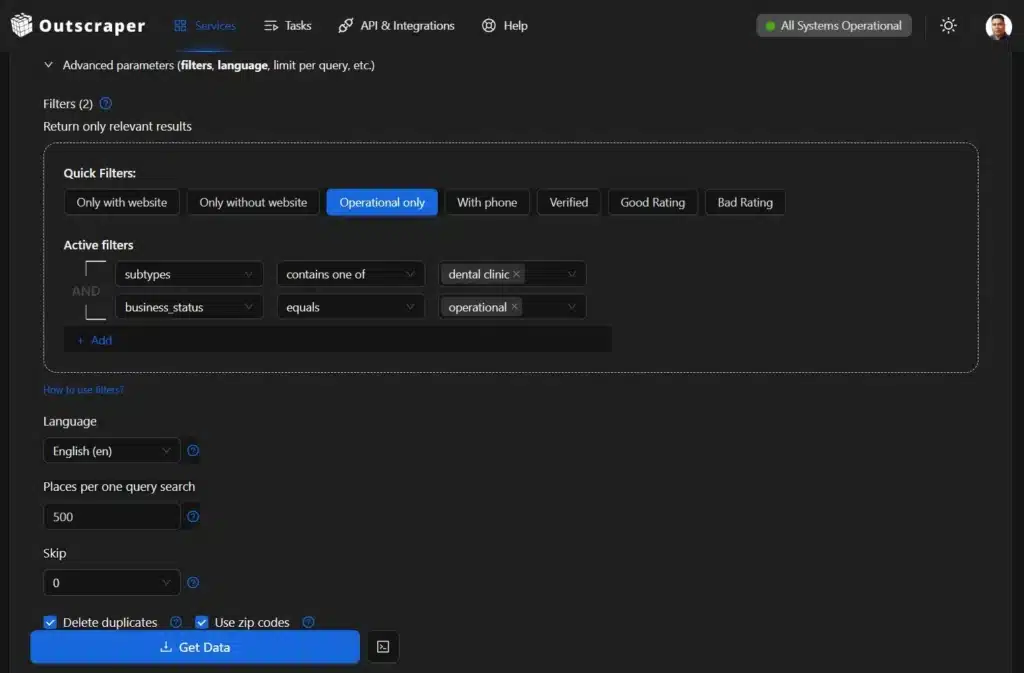Click the Get Data button
The width and height of the screenshot is (1024, 673).
(195, 647)
